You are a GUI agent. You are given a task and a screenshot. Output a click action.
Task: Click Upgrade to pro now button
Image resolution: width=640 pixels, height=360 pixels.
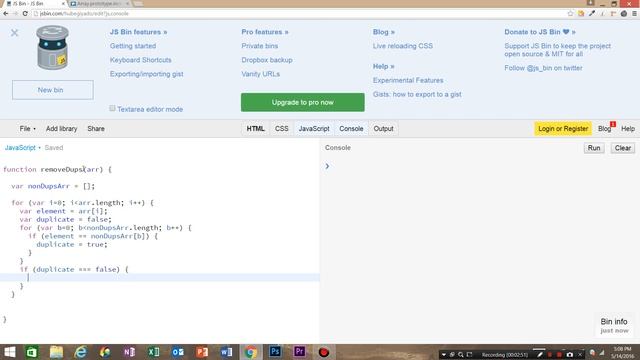(302, 102)
